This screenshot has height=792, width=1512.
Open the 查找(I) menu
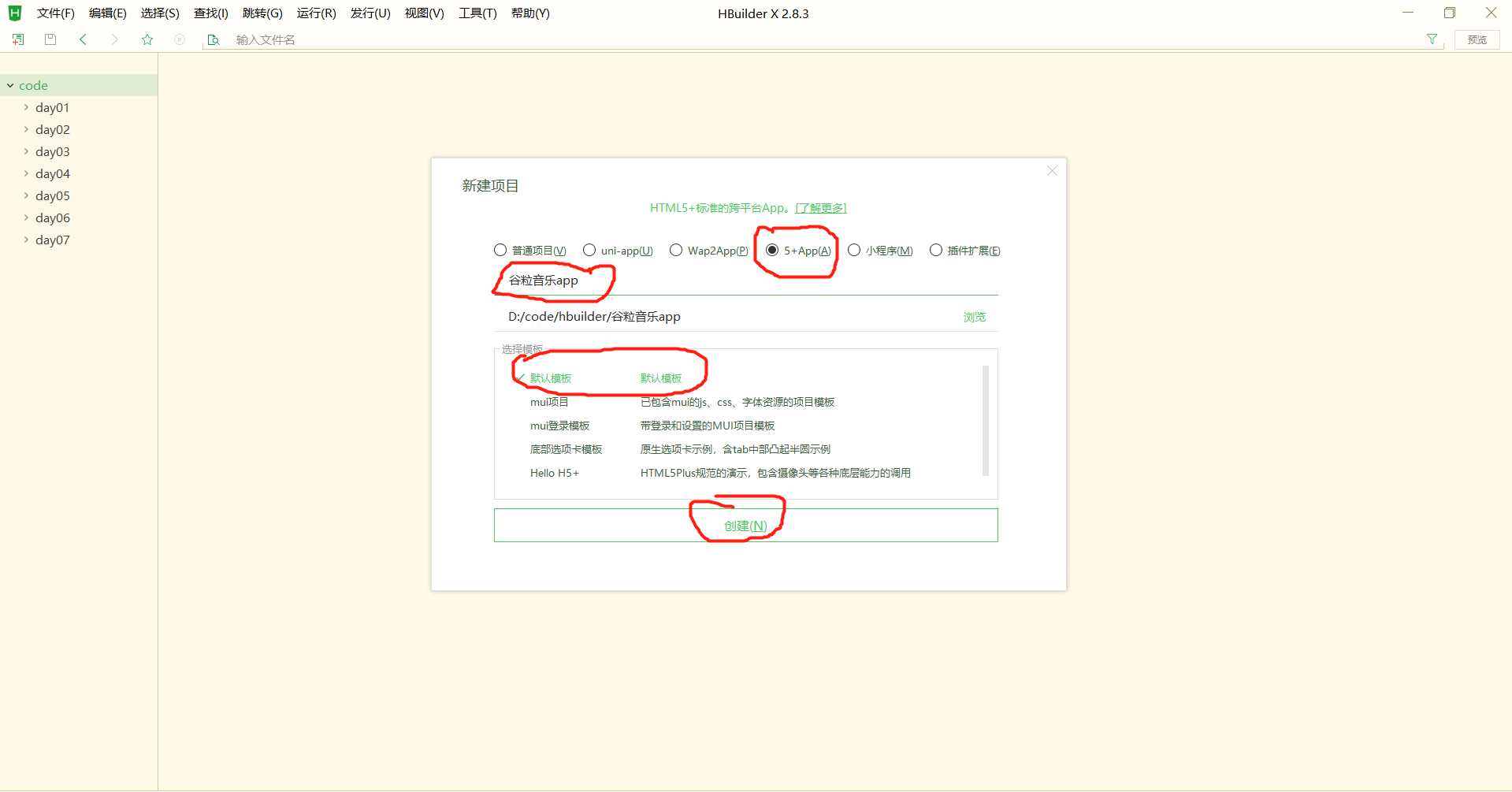[x=211, y=13]
